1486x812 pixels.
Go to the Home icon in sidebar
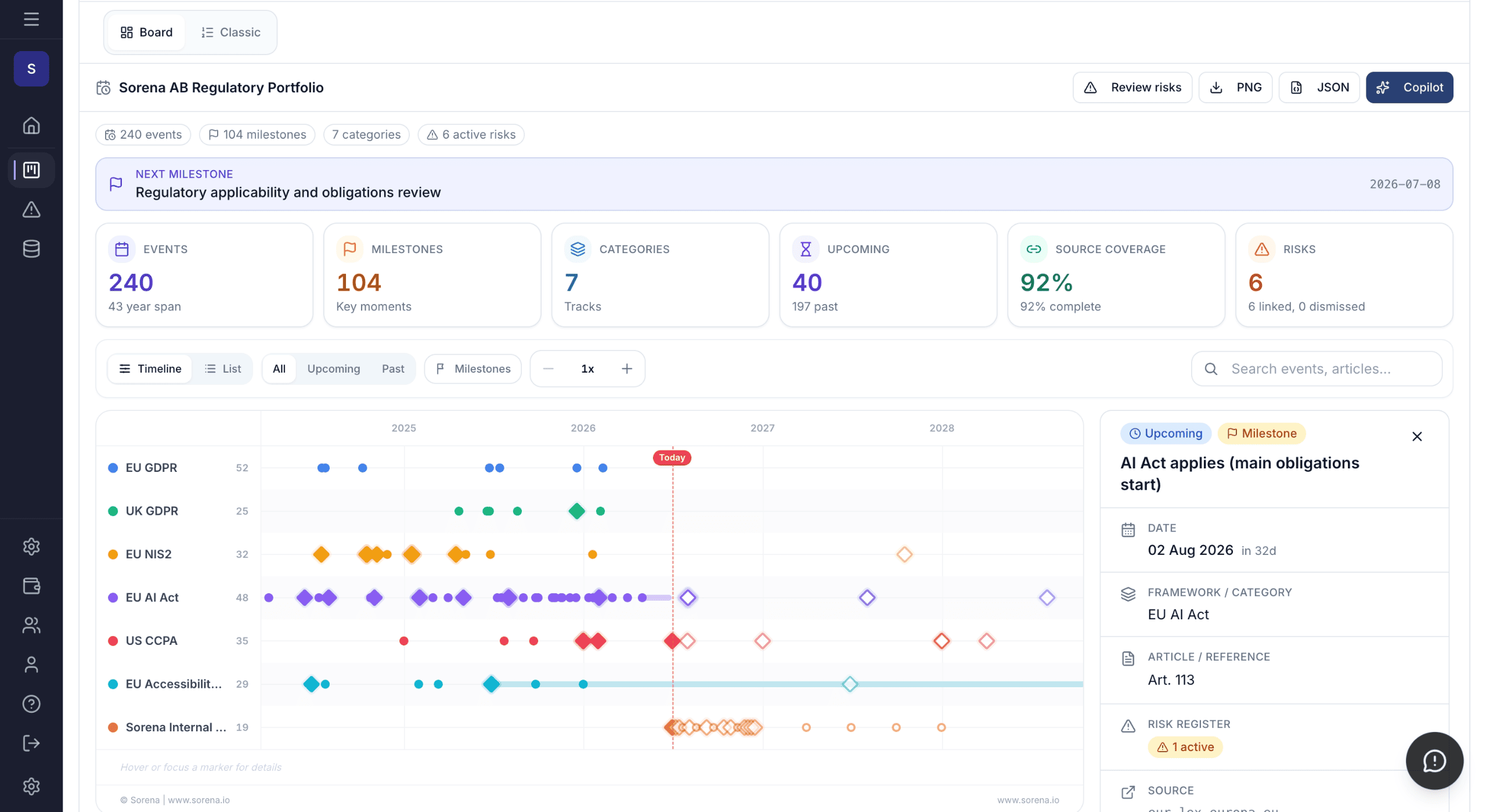point(31,125)
